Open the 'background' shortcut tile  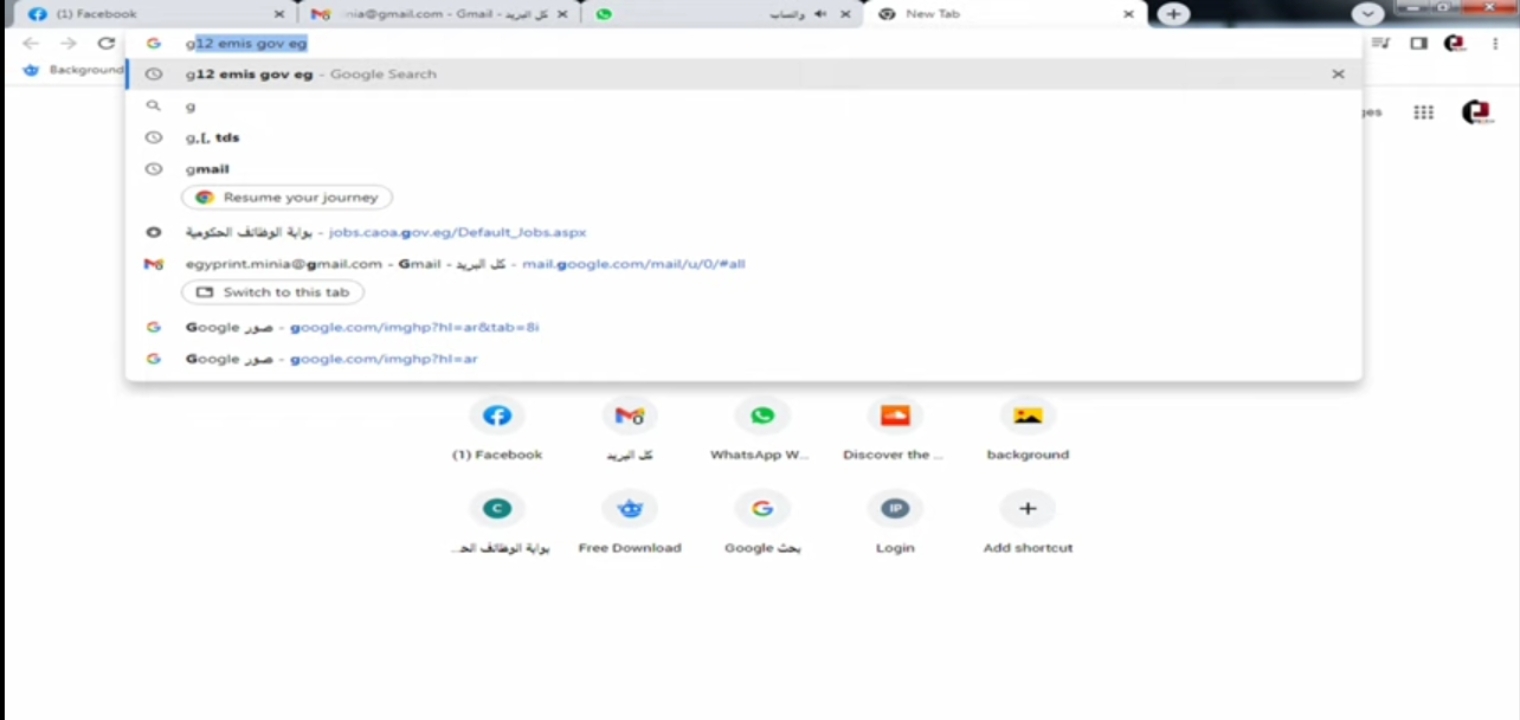[x=1028, y=431]
